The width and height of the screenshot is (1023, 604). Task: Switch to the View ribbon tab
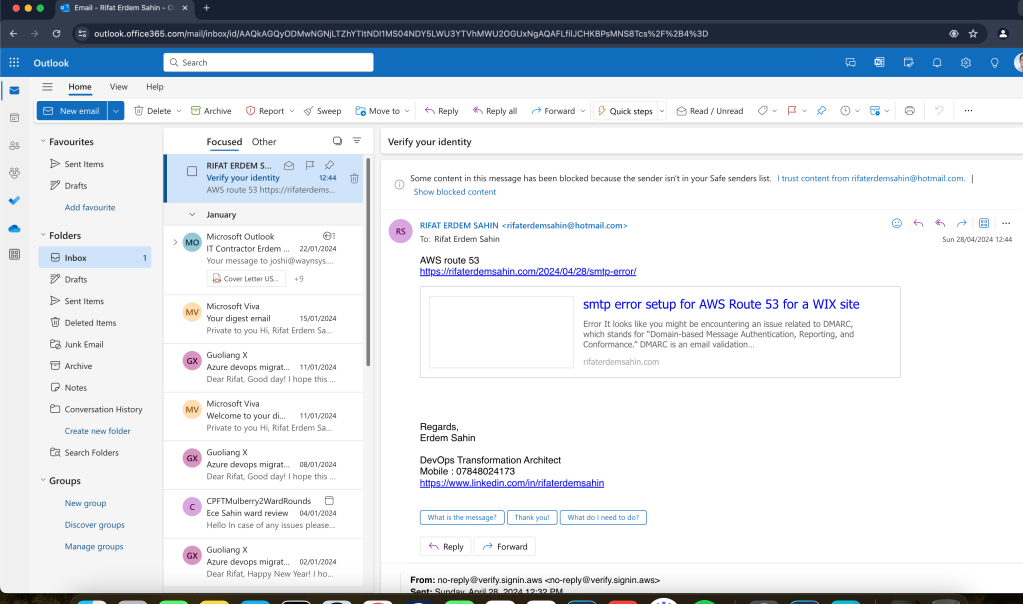[119, 87]
